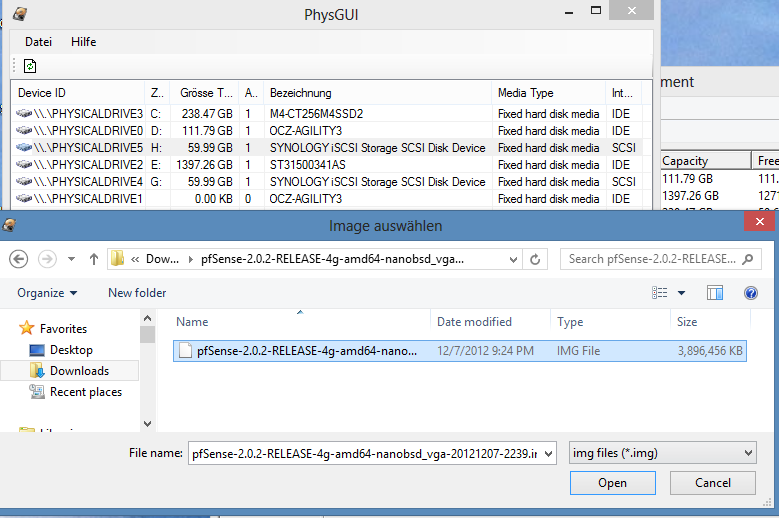This screenshot has height=518, width=779.
Task: Select Desktop in navigation pane
Action: coord(62,350)
